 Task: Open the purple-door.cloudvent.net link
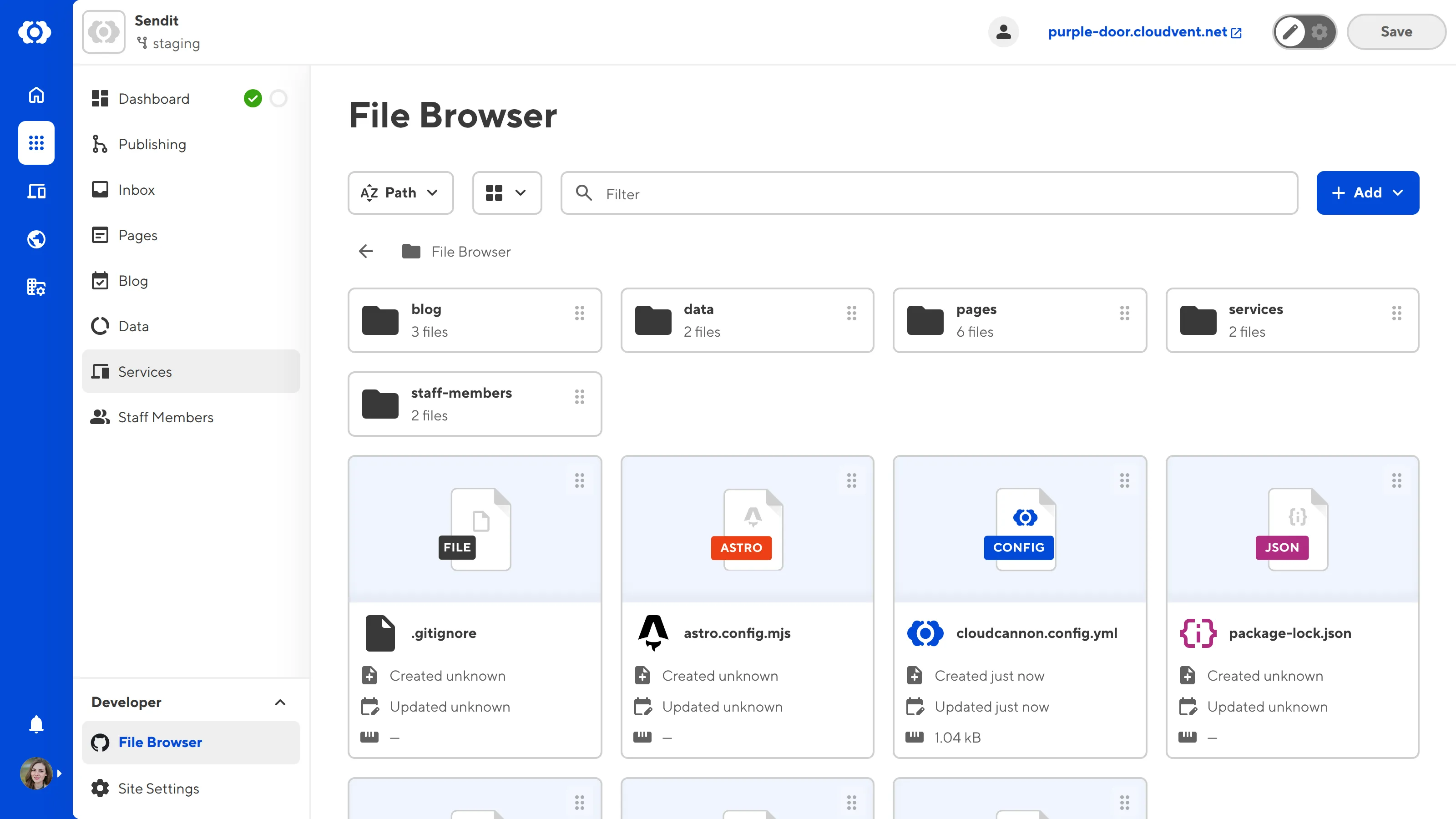click(x=1137, y=32)
